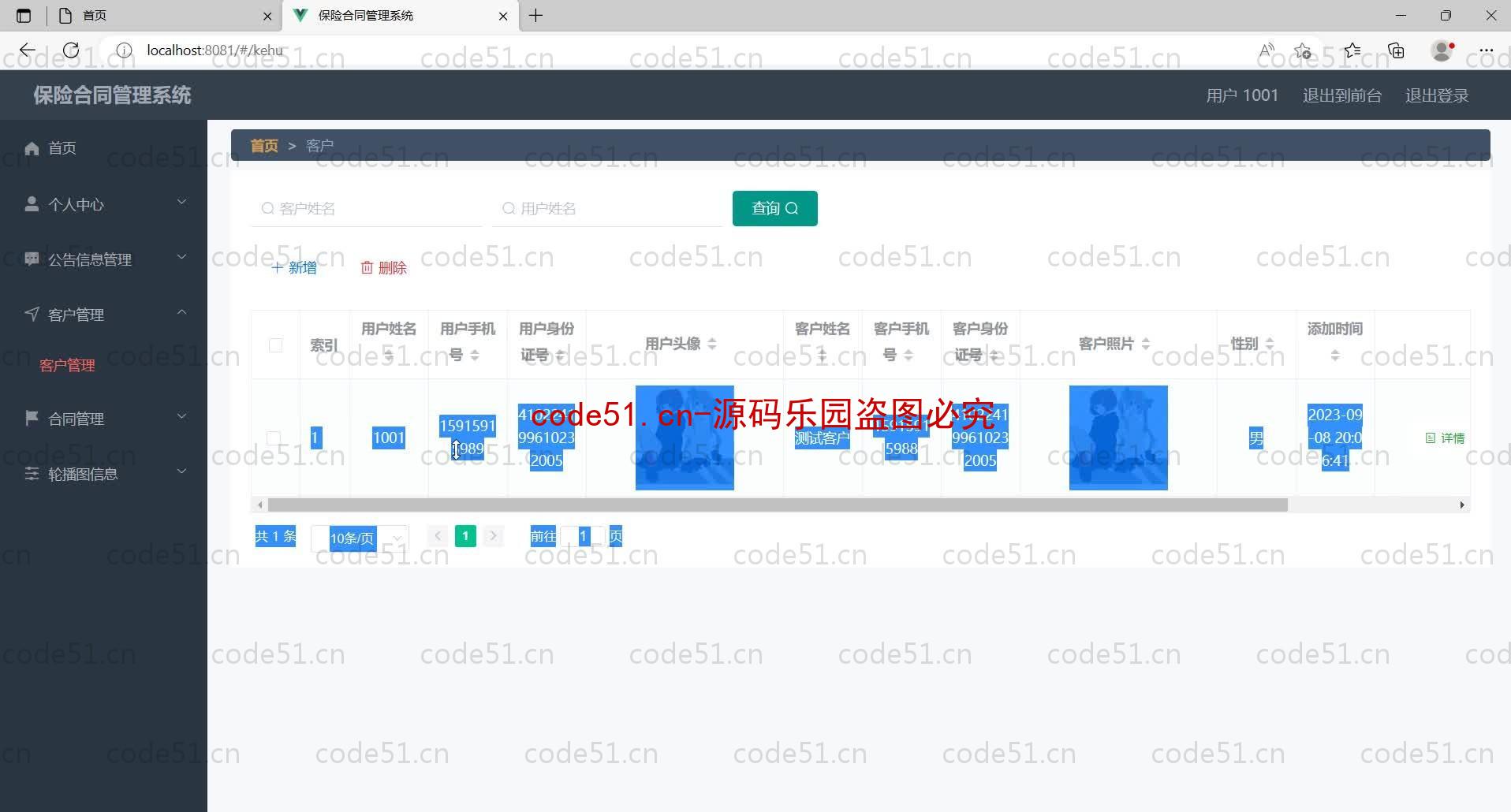
Task: Click the 公告信息管理 chat icon
Action: pos(32,259)
